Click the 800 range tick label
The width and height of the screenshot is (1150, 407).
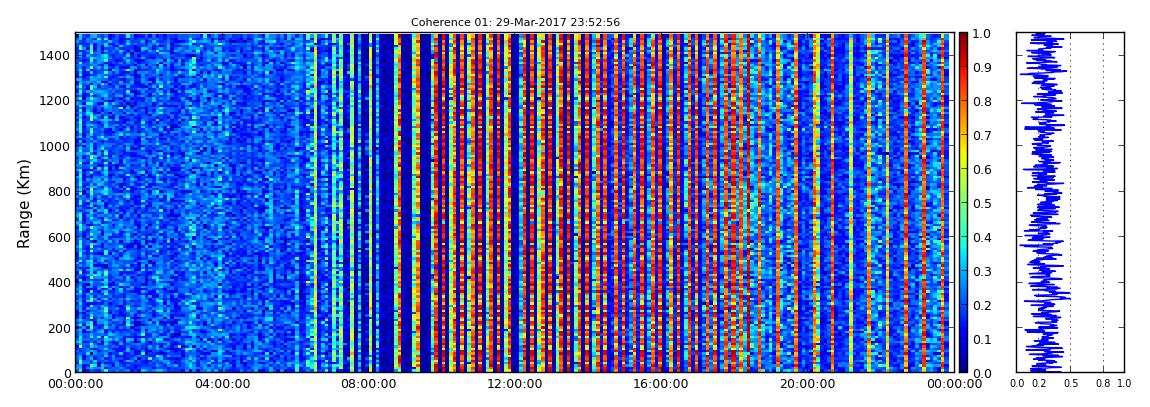coord(60,191)
